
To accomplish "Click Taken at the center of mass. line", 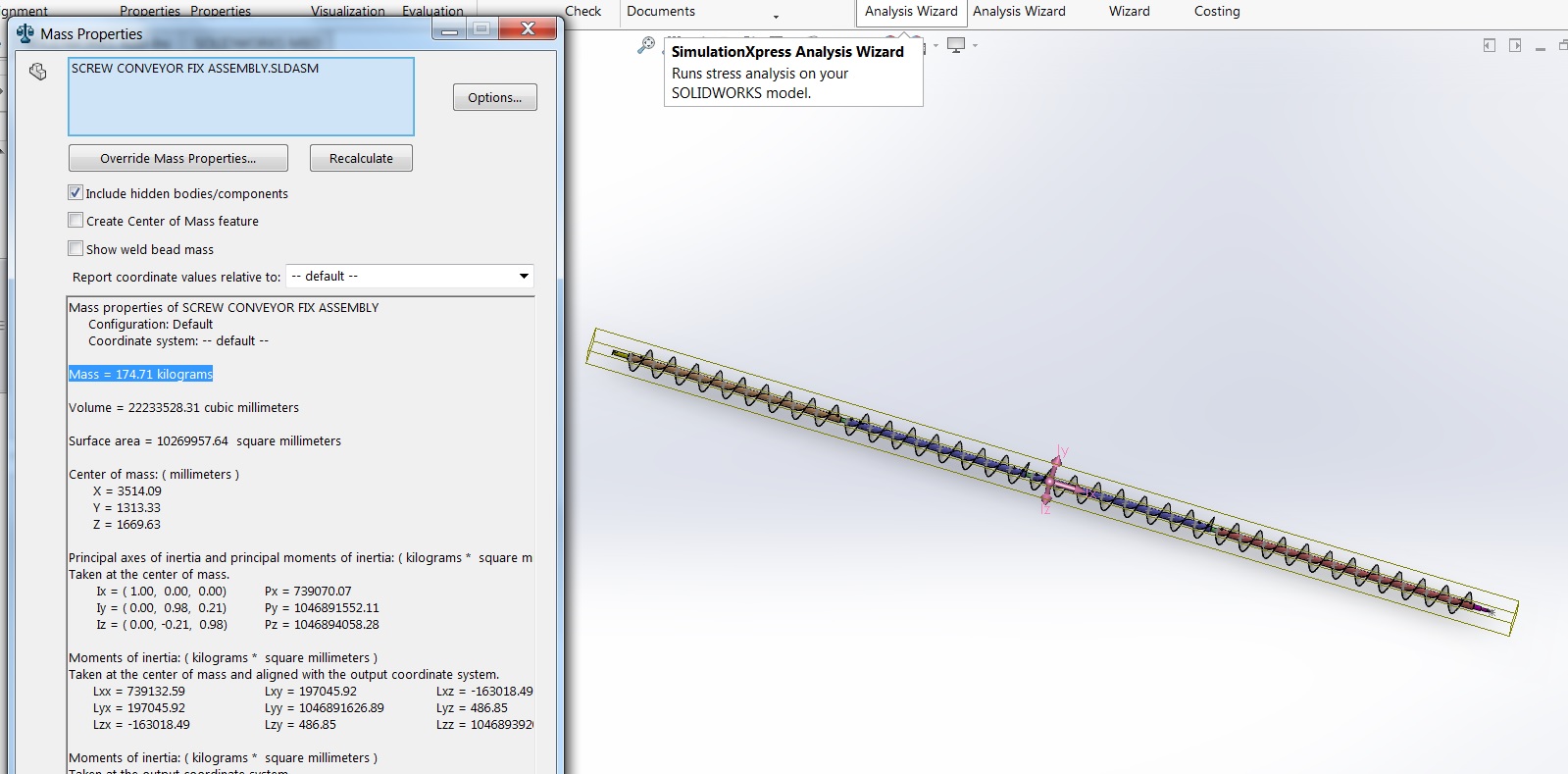I will [149, 574].
